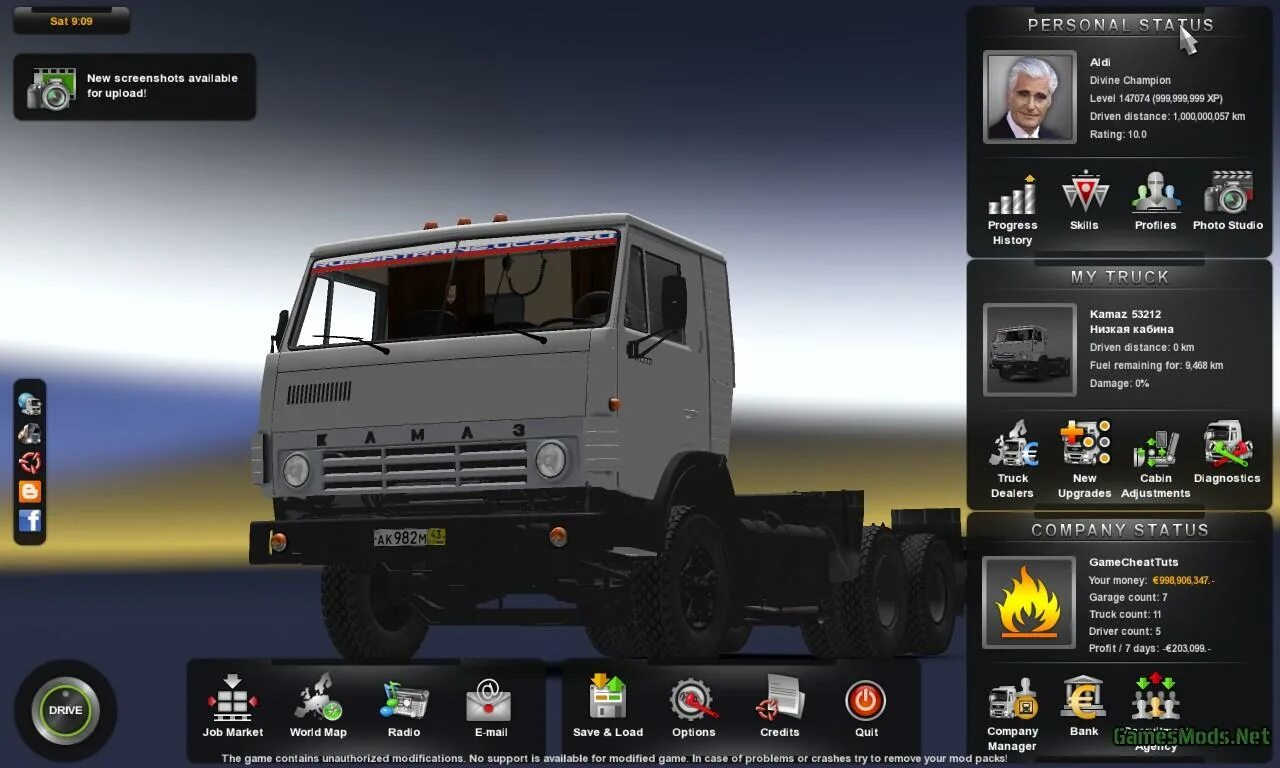Open Save & Load menu

point(608,706)
